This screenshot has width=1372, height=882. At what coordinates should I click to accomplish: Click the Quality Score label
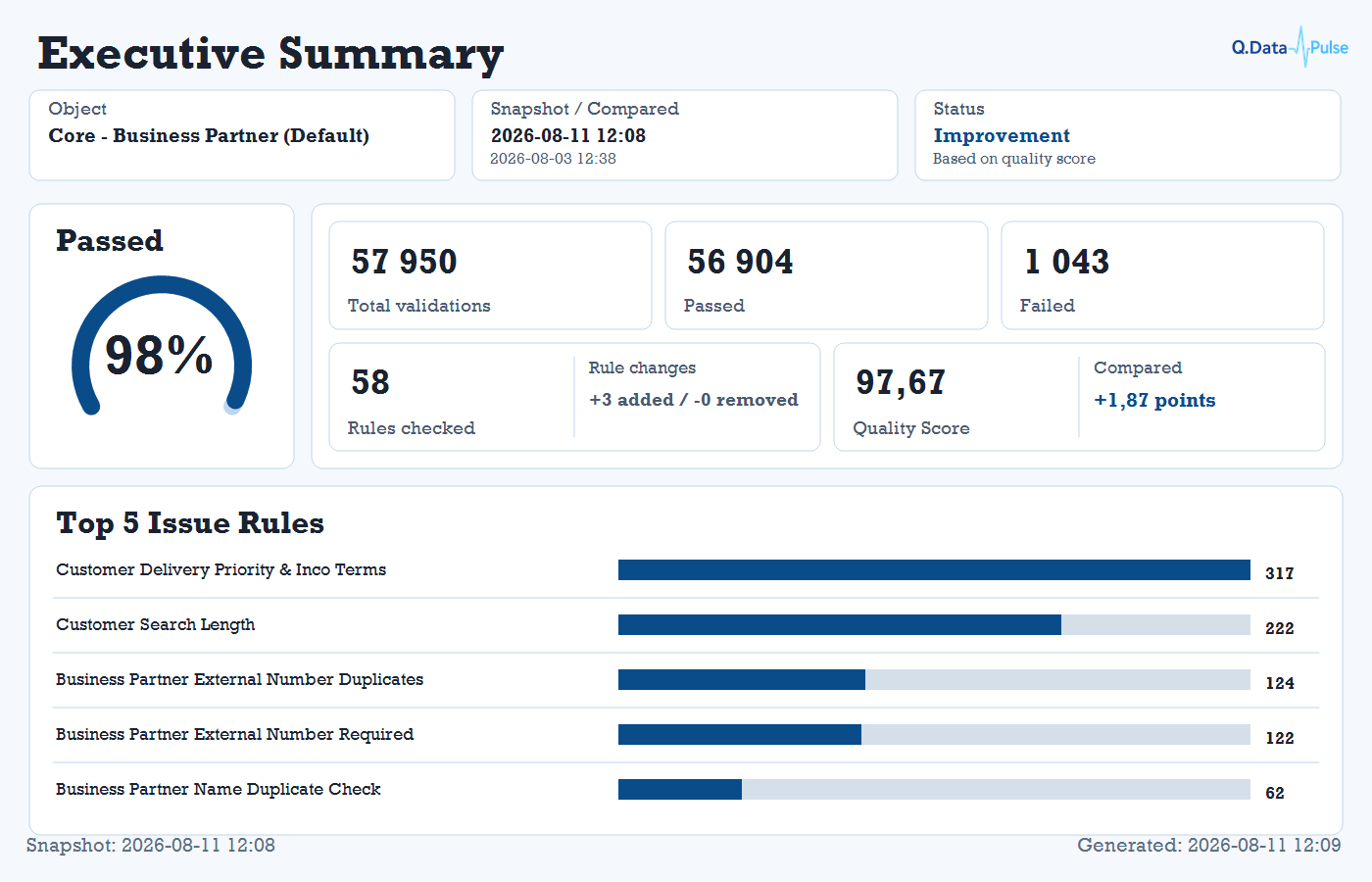point(911,428)
